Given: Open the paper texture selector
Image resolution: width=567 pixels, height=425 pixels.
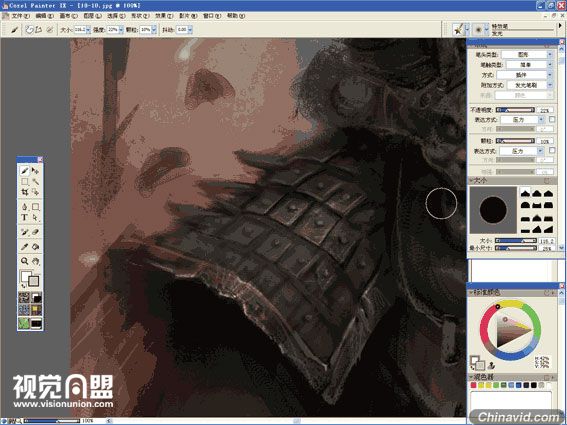Looking at the screenshot, I should coord(24,298).
